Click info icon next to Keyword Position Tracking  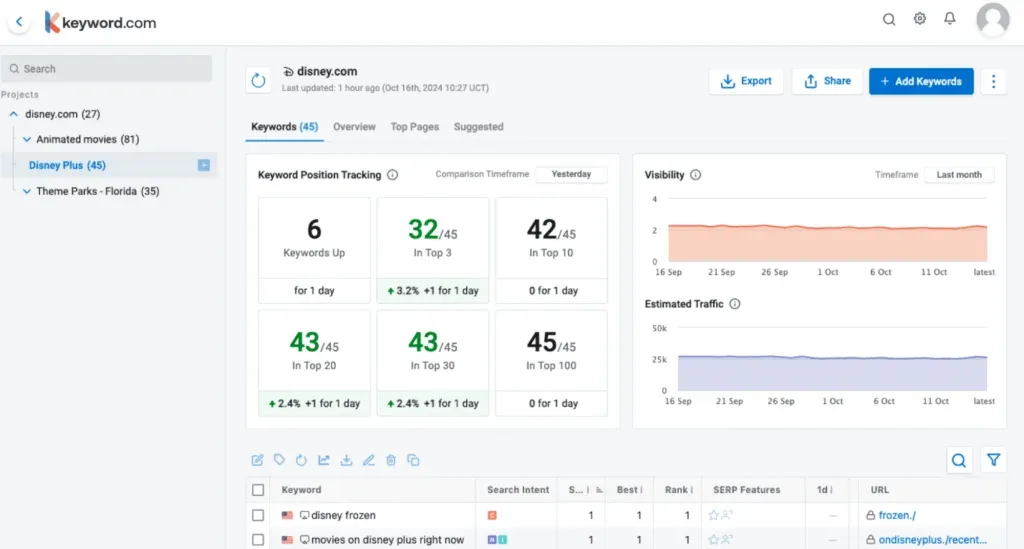coord(392,175)
